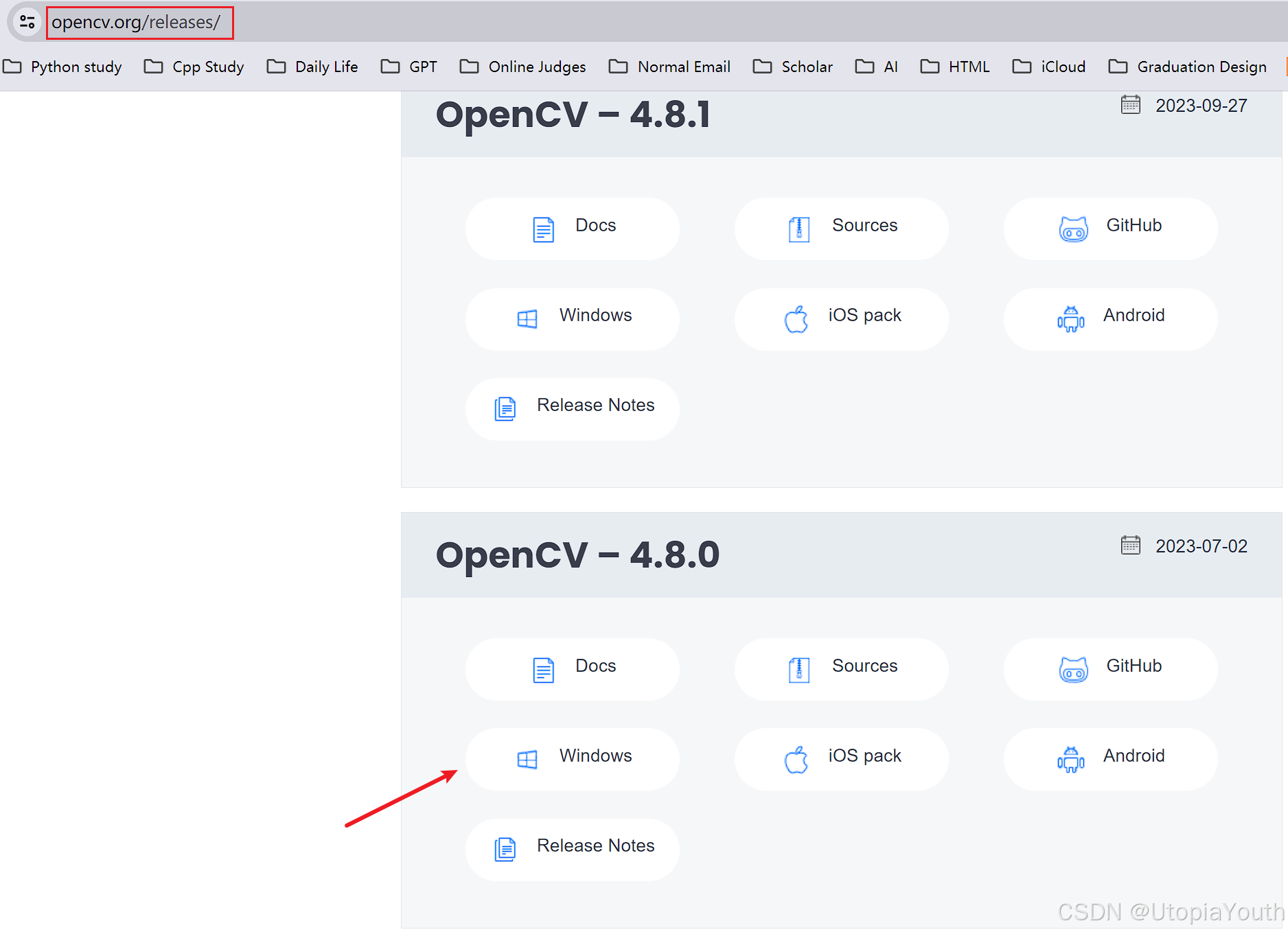Download Android package for OpenCV 4.8.0
1288x934 pixels.
pos(1111,759)
